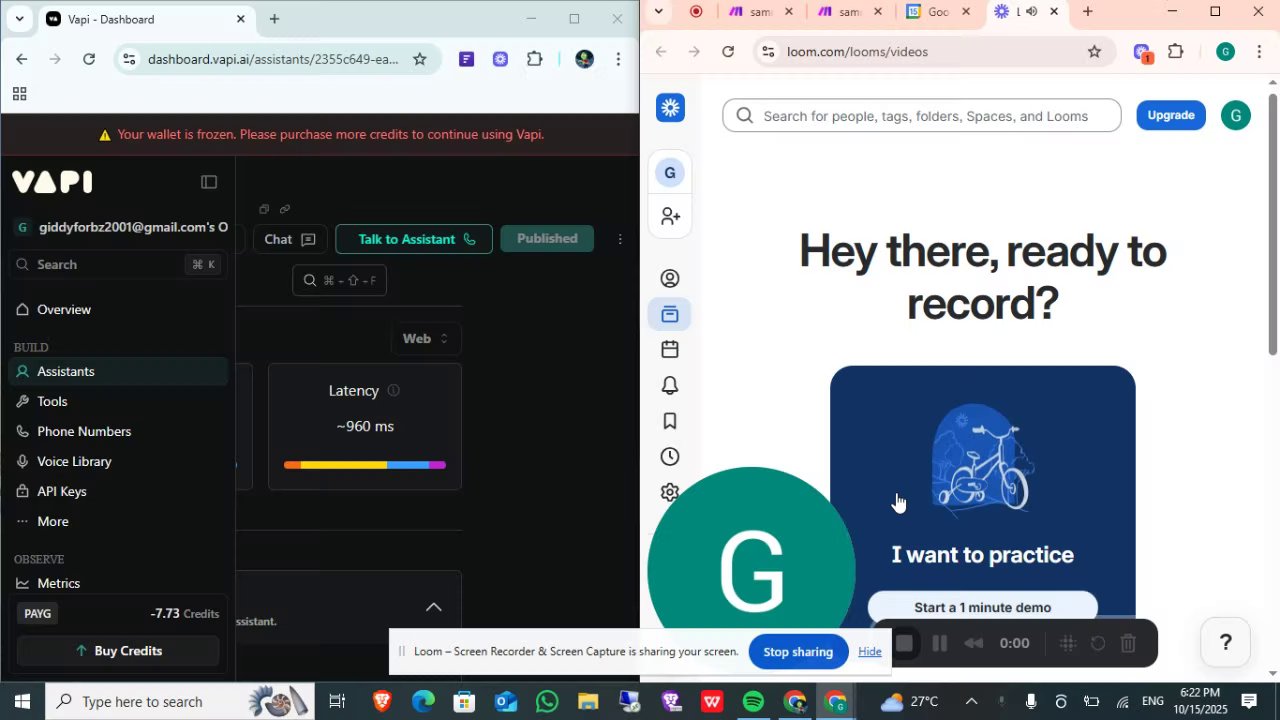Click the latency info icon
Screen dimensions: 1280x720
pos(393,391)
